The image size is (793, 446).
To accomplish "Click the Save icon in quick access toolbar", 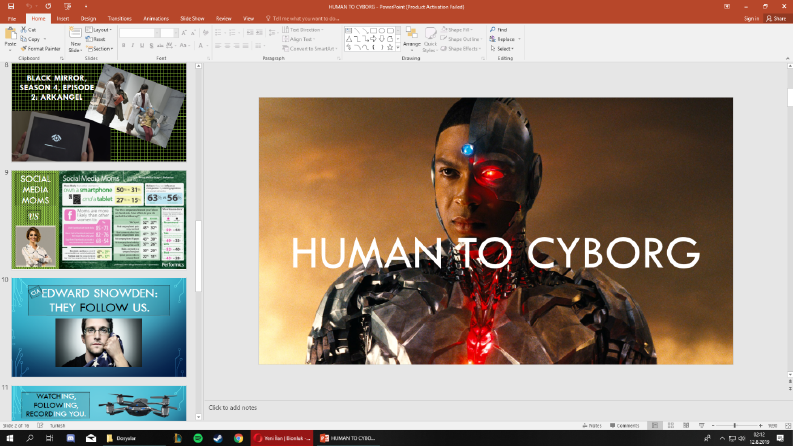I will [x=11, y=7].
